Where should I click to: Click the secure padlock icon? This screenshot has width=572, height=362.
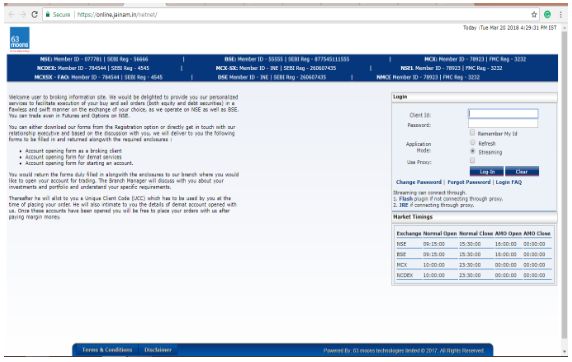(47, 15)
